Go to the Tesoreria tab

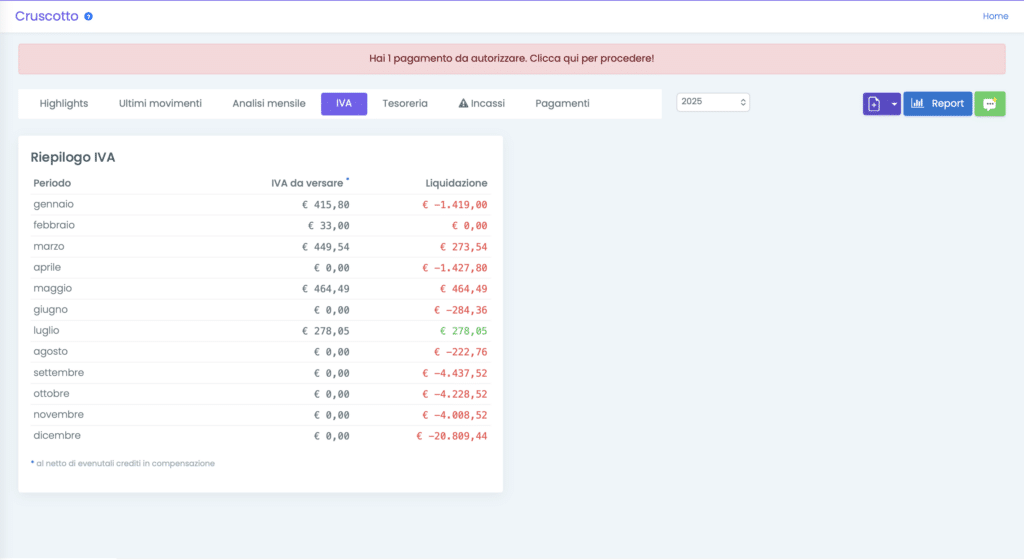405,104
